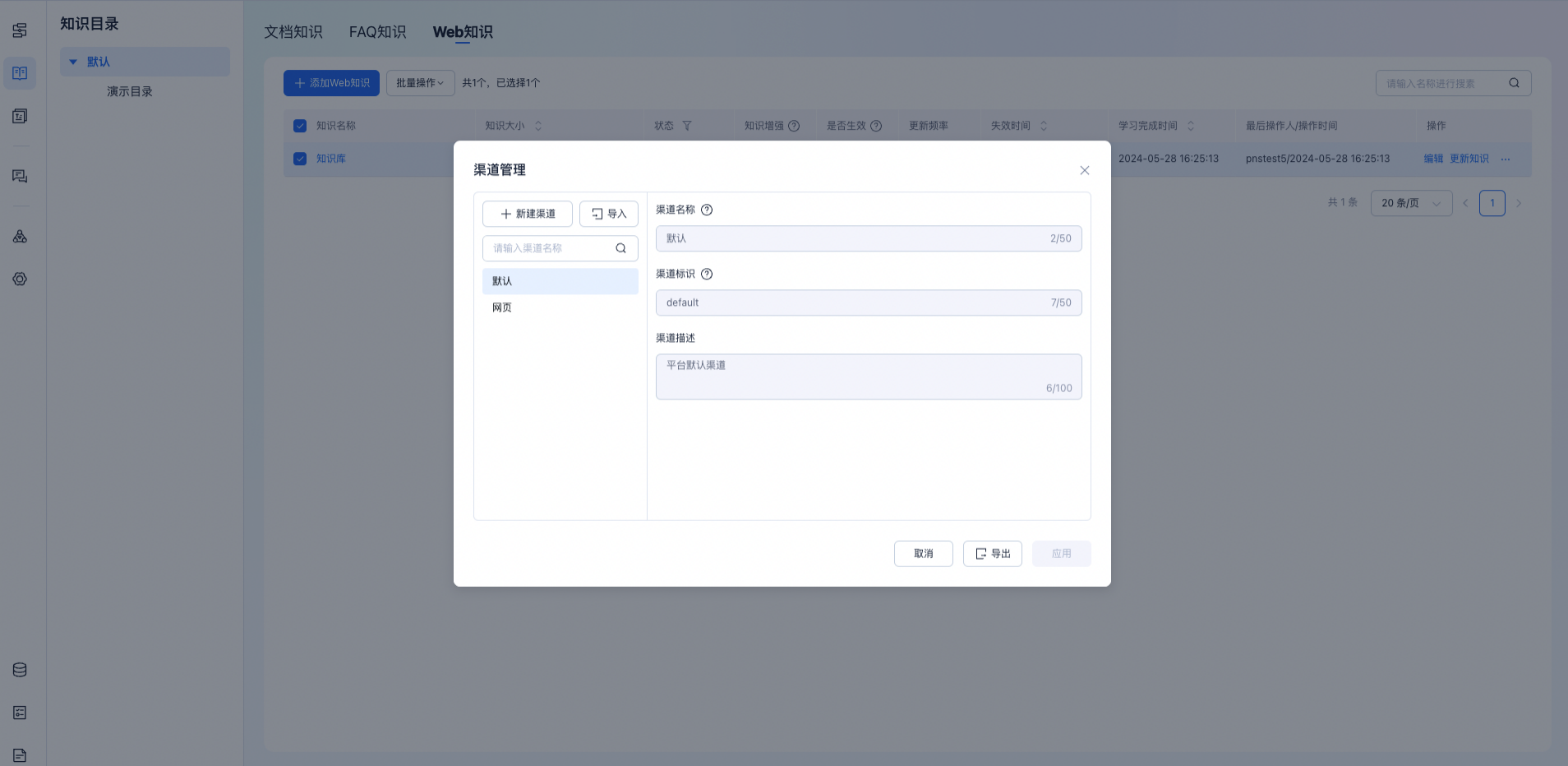Click 知识名称 column header

click(336, 126)
